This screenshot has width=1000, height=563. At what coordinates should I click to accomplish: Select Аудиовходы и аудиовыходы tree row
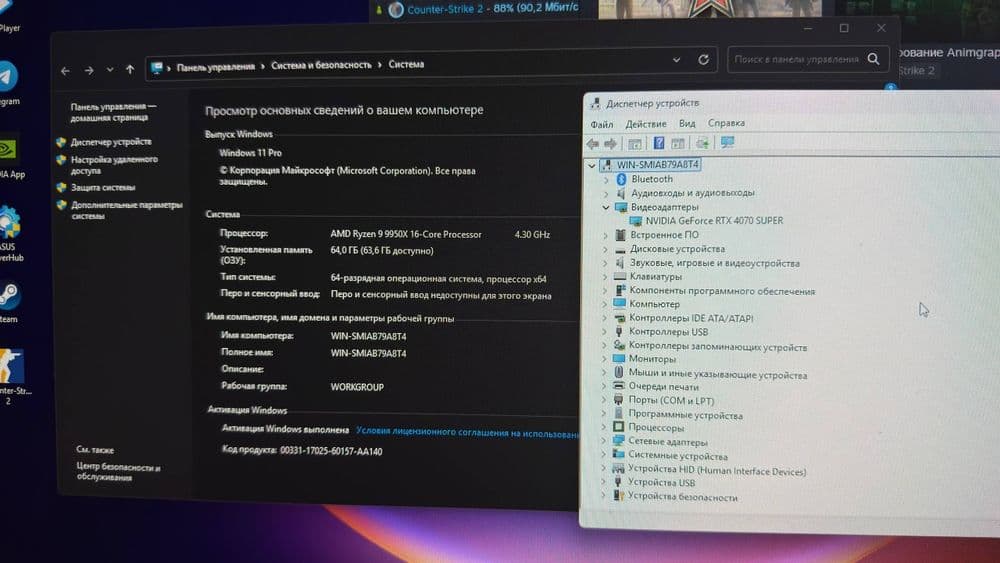coord(692,193)
